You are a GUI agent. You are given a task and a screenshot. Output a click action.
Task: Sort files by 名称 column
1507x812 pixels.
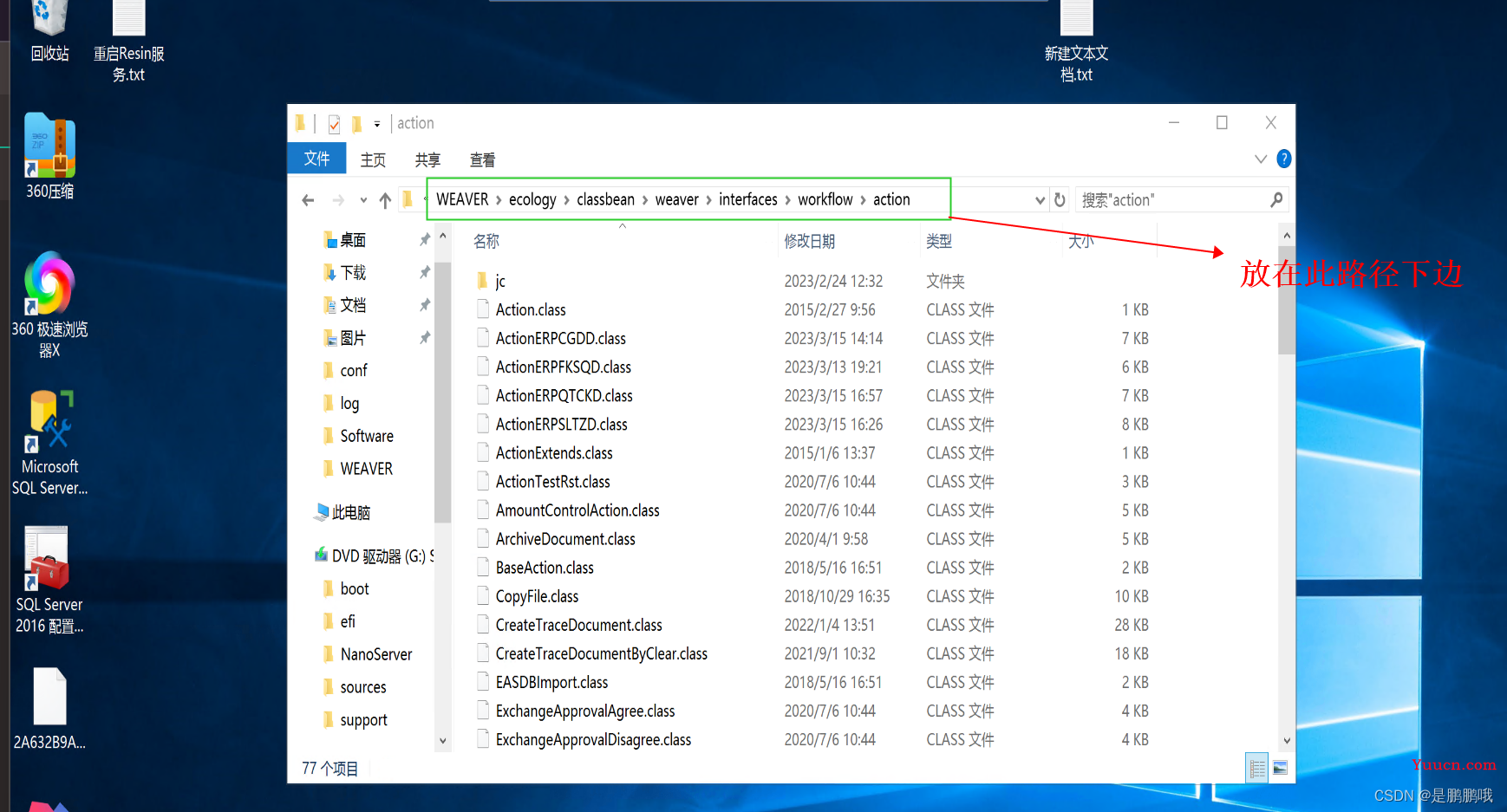pyautogui.click(x=486, y=241)
